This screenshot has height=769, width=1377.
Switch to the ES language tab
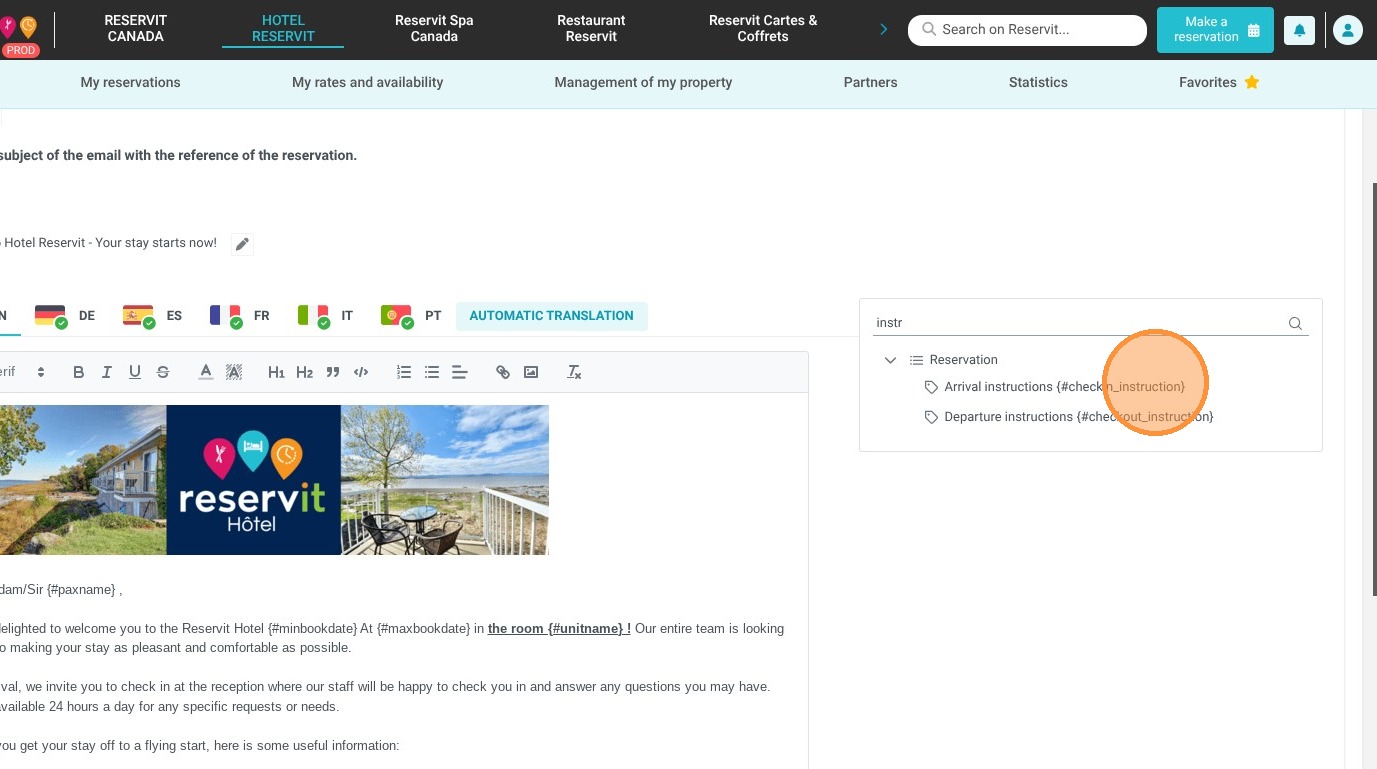[152, 316]
